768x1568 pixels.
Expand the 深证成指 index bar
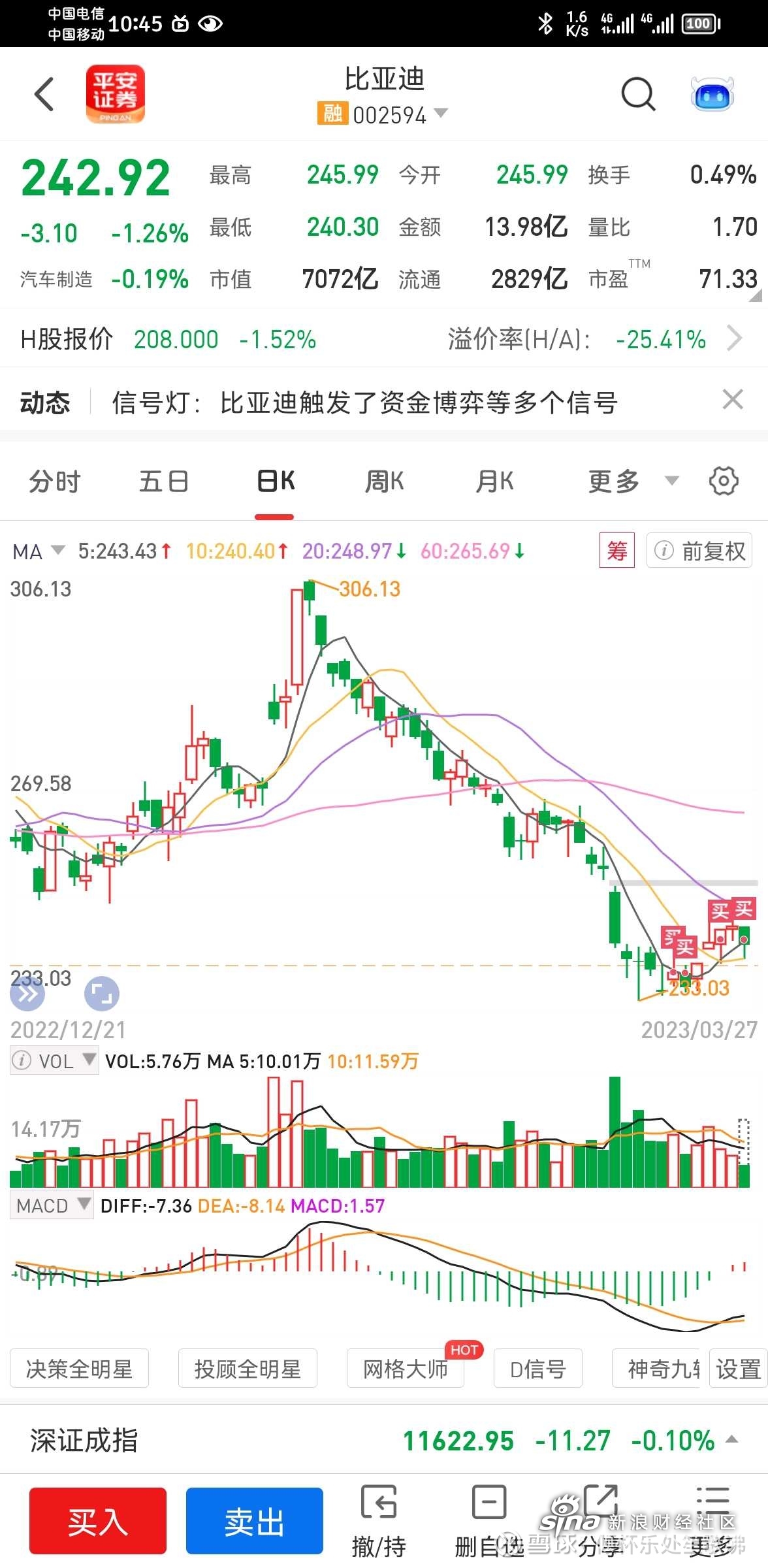[x=731, y=1439]
